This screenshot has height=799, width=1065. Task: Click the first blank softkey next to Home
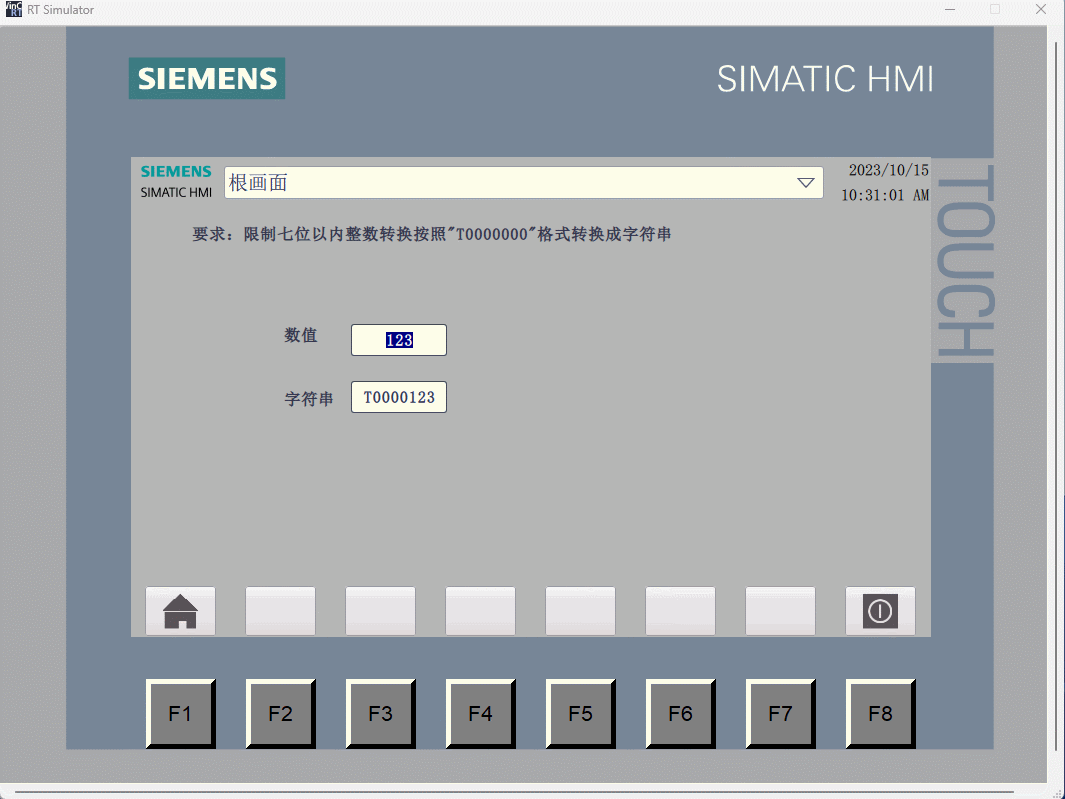coord(280,611)
